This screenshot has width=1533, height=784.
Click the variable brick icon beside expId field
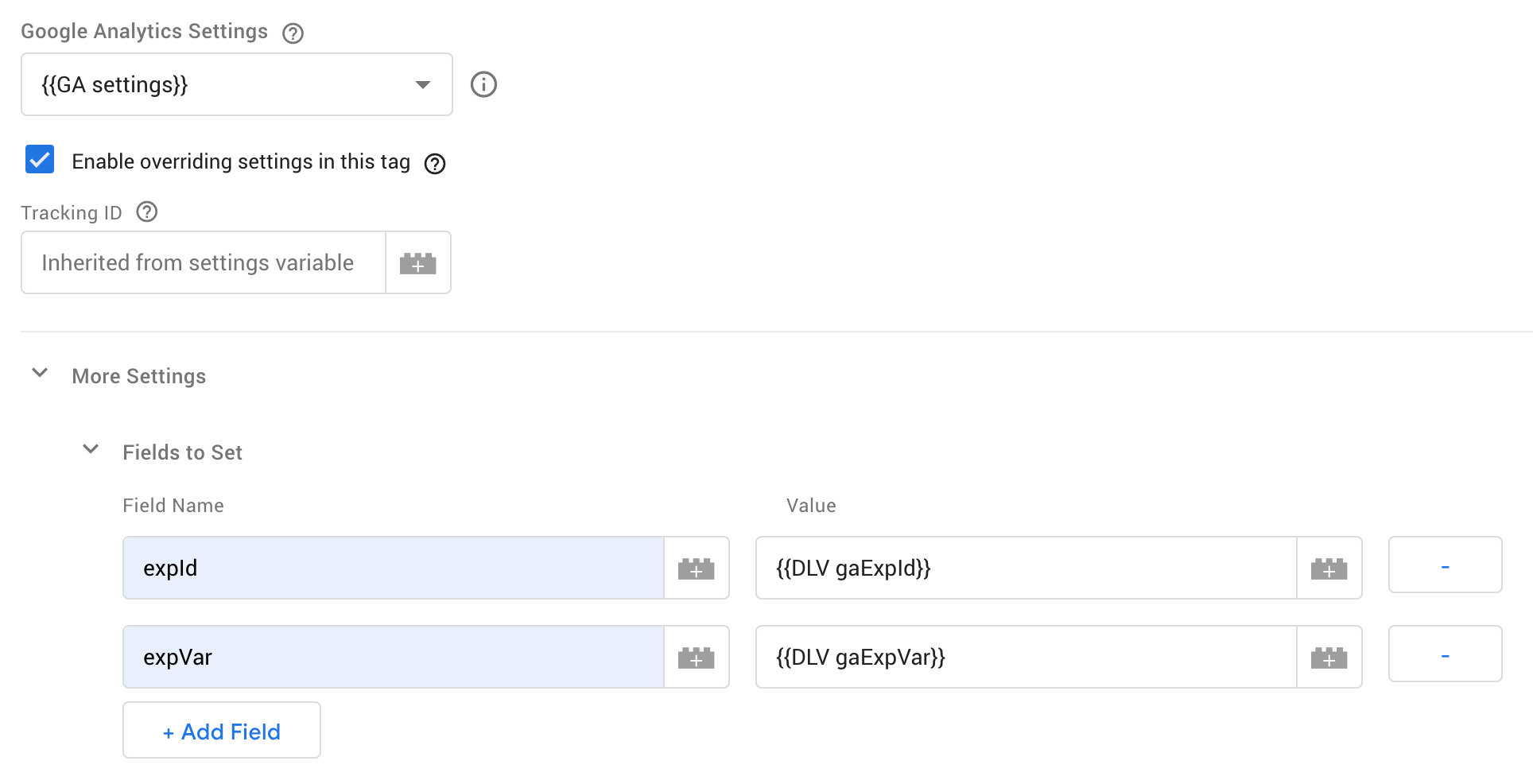tap(696, 568)
